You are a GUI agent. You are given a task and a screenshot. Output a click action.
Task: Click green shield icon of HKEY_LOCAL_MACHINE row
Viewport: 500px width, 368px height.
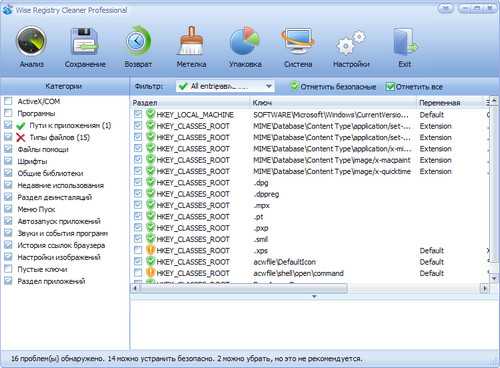click(150, 114)
